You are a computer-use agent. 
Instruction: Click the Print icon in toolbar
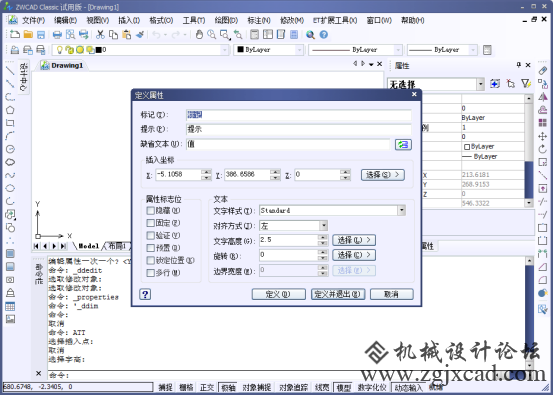coord(57,35)
